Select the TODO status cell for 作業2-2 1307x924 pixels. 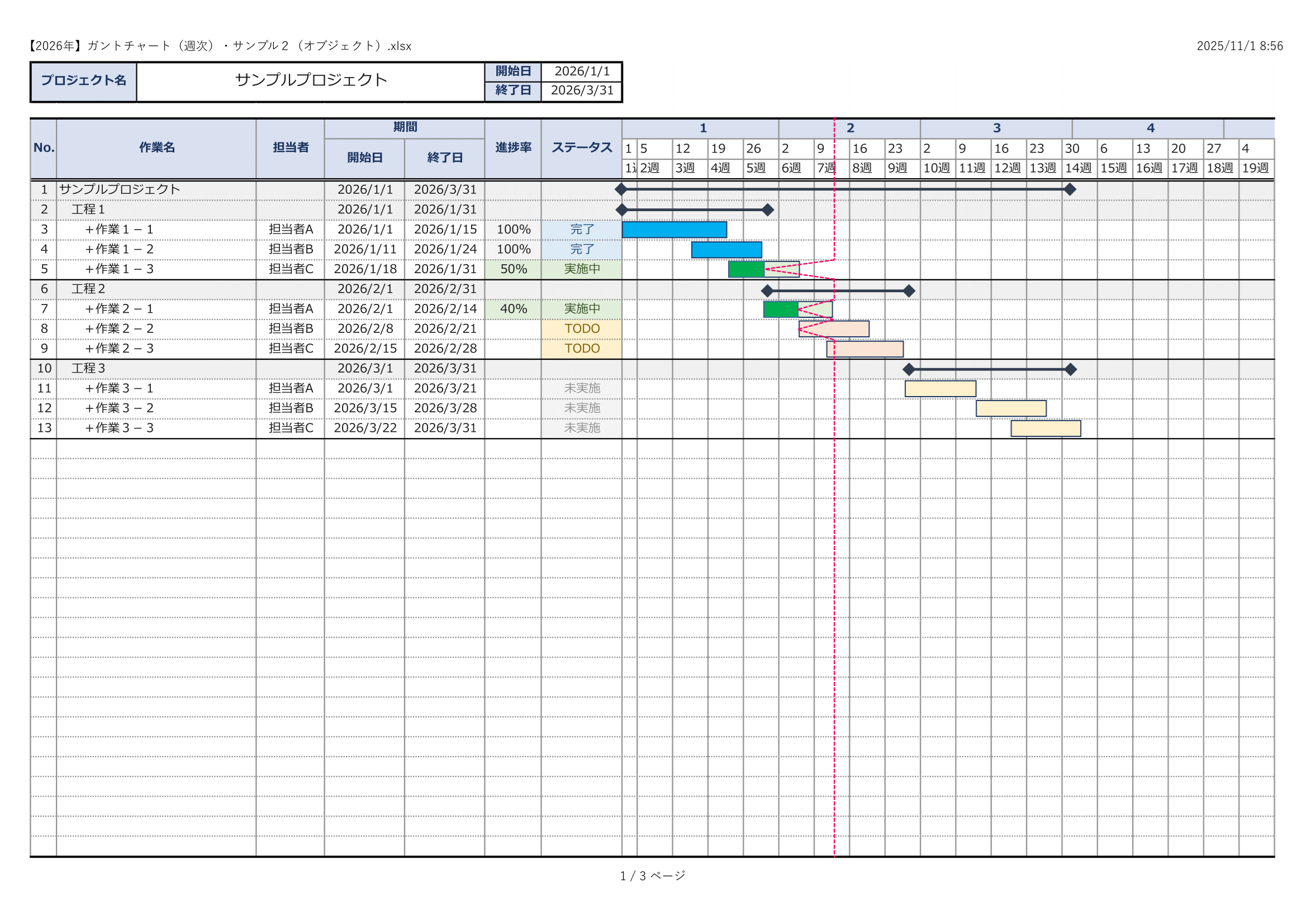coord(581,329)
